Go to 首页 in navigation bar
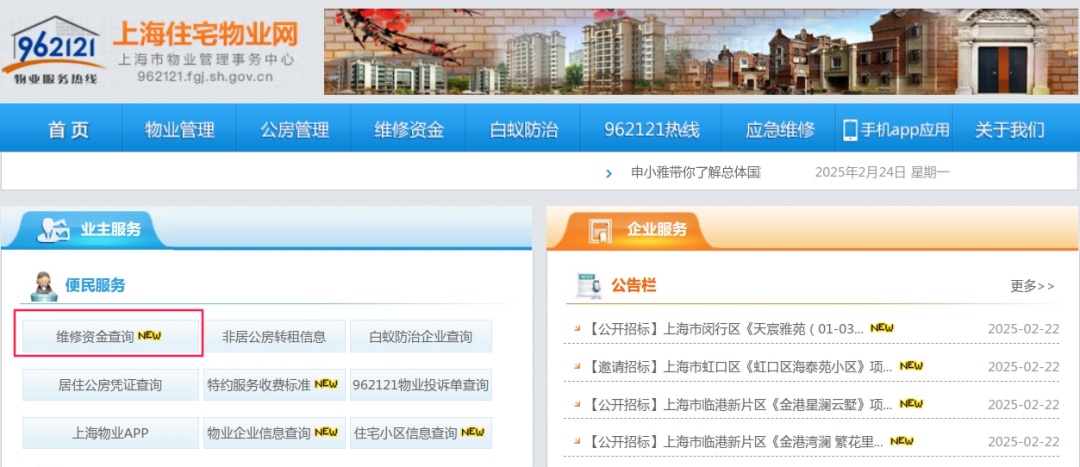 tap(68, 129)
